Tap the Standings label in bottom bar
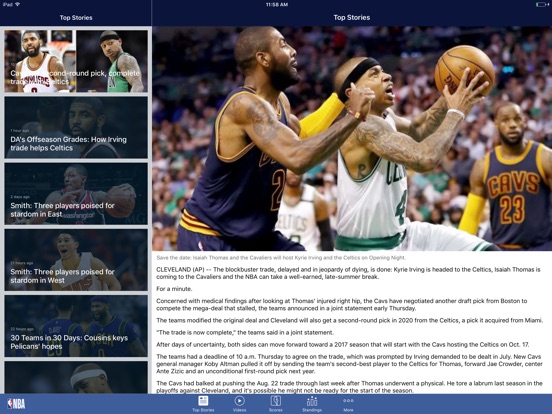 312,410
